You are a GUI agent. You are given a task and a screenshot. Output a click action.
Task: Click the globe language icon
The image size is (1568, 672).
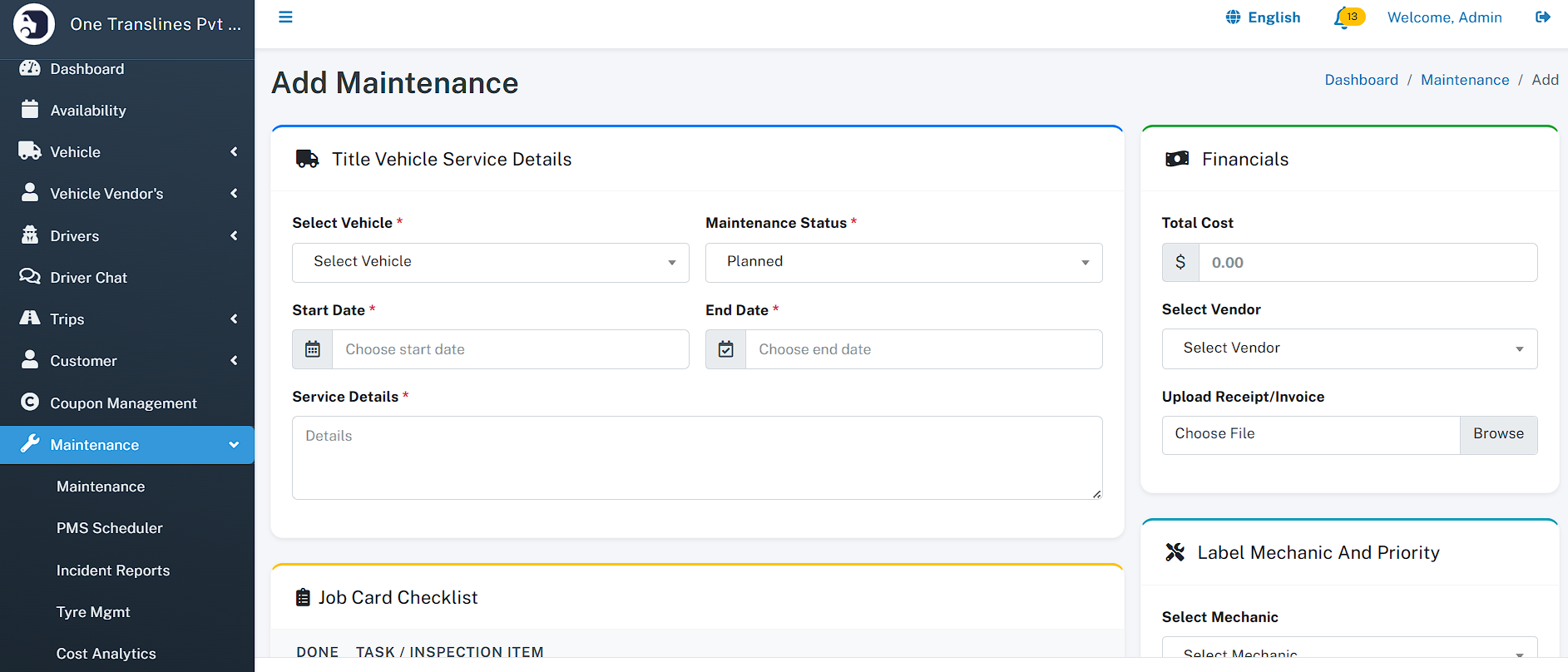[1233, 17]
